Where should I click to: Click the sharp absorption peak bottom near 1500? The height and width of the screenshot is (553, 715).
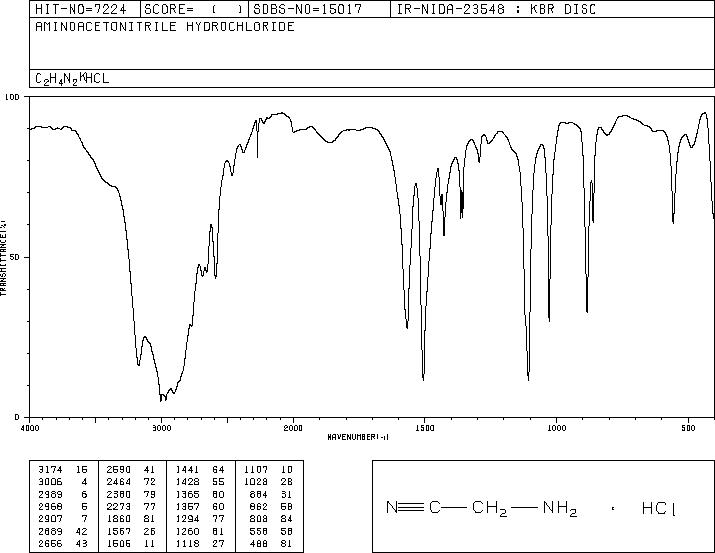pyautogui.click(x=424, y=379)
